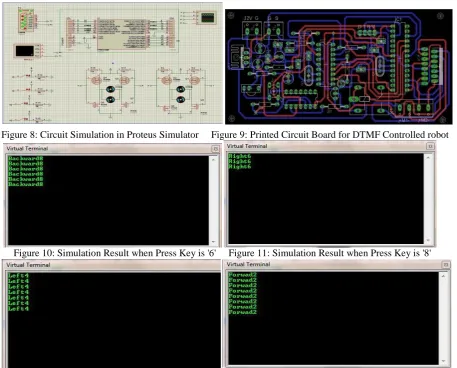Click scroll-up arrow in Forwad2 terminal
The height and width of the screenshot is (368, 457).
coord(443,276)
